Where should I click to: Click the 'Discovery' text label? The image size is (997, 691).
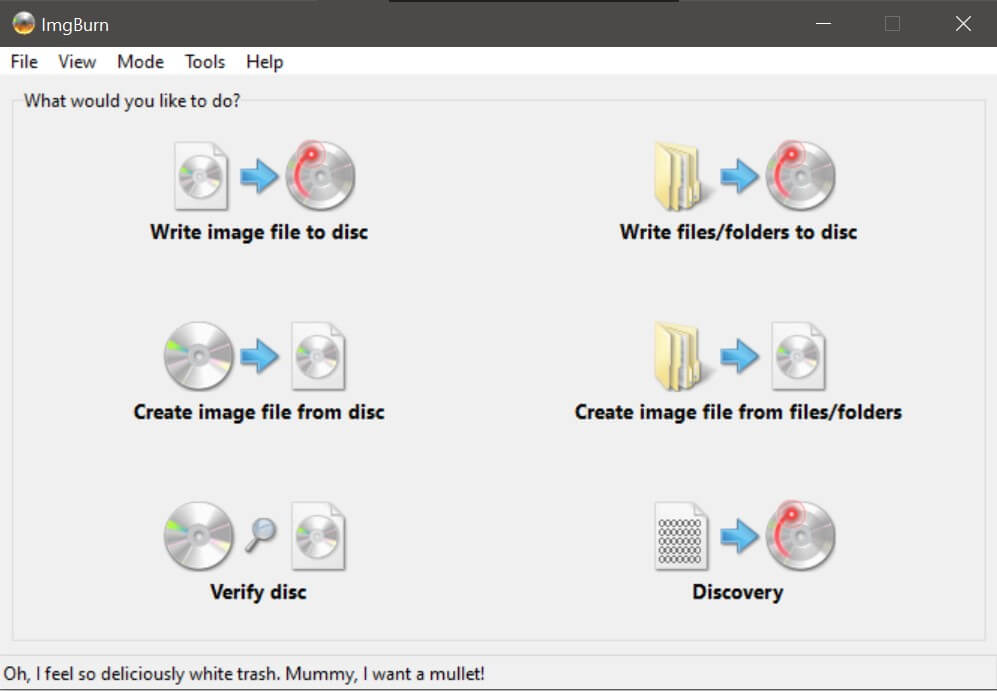(x=737, y=592)
